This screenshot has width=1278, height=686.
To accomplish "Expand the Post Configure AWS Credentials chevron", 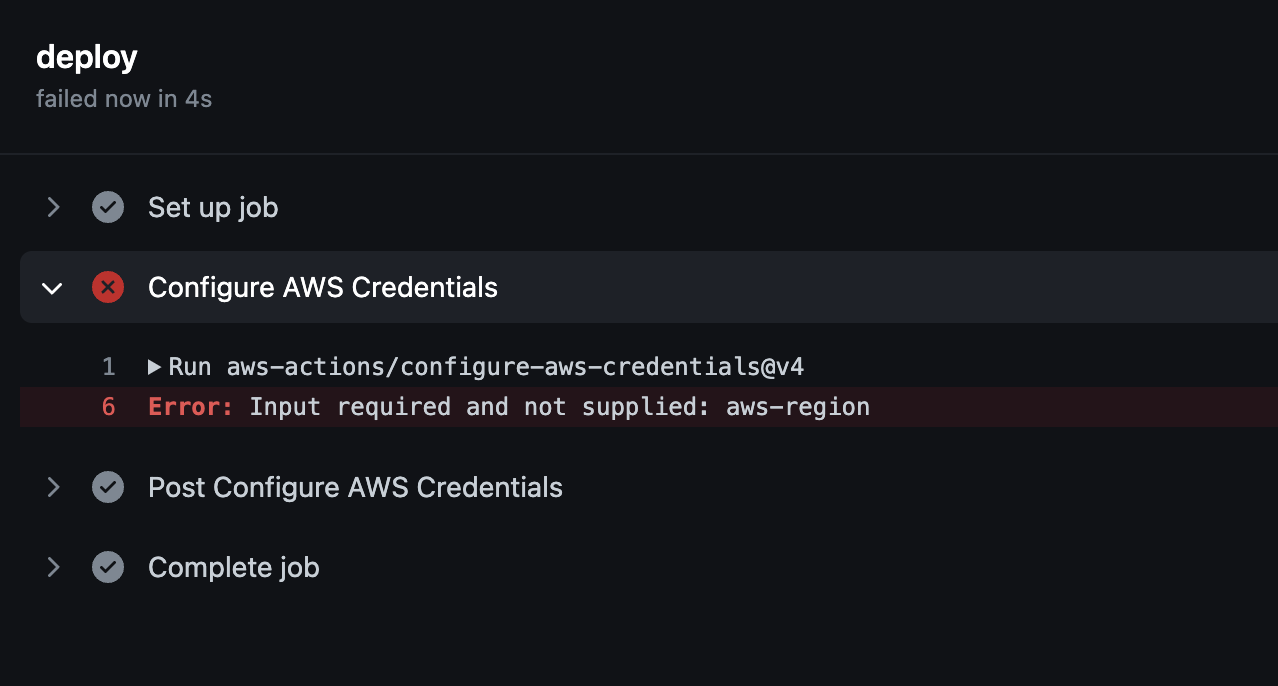I will (x=53, y=487).
